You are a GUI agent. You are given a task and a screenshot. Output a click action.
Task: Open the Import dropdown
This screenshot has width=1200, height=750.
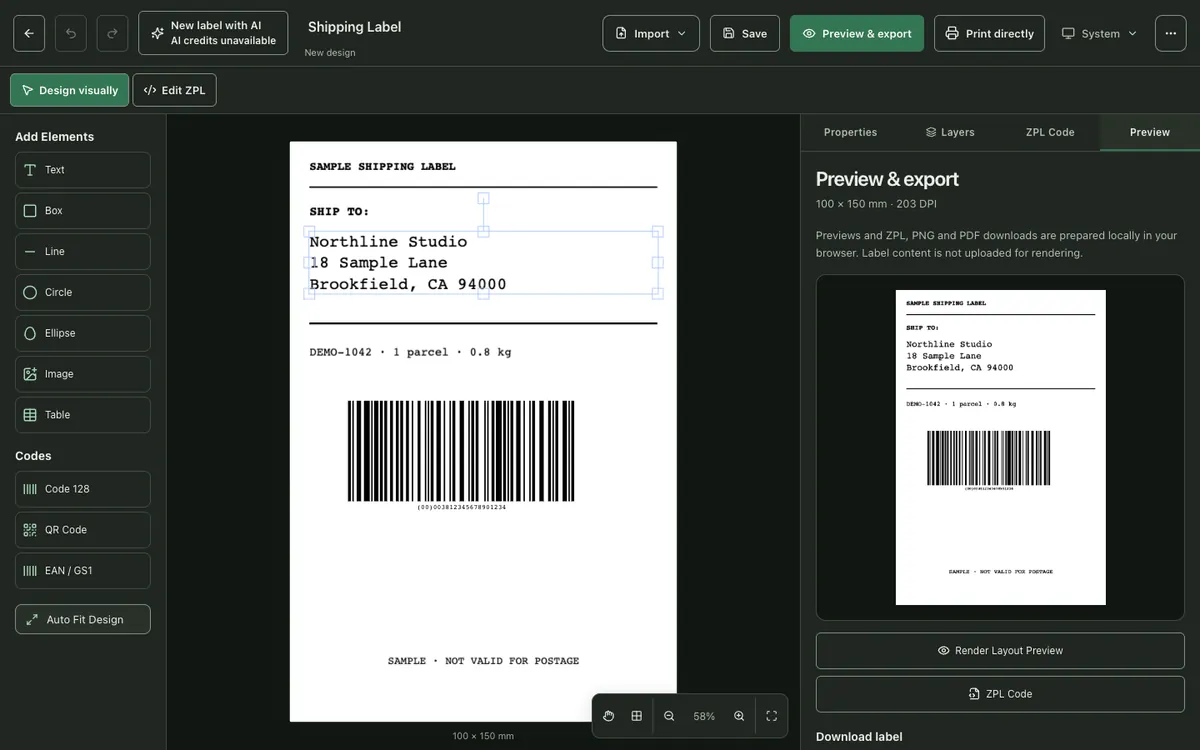(x=651, y=33)
